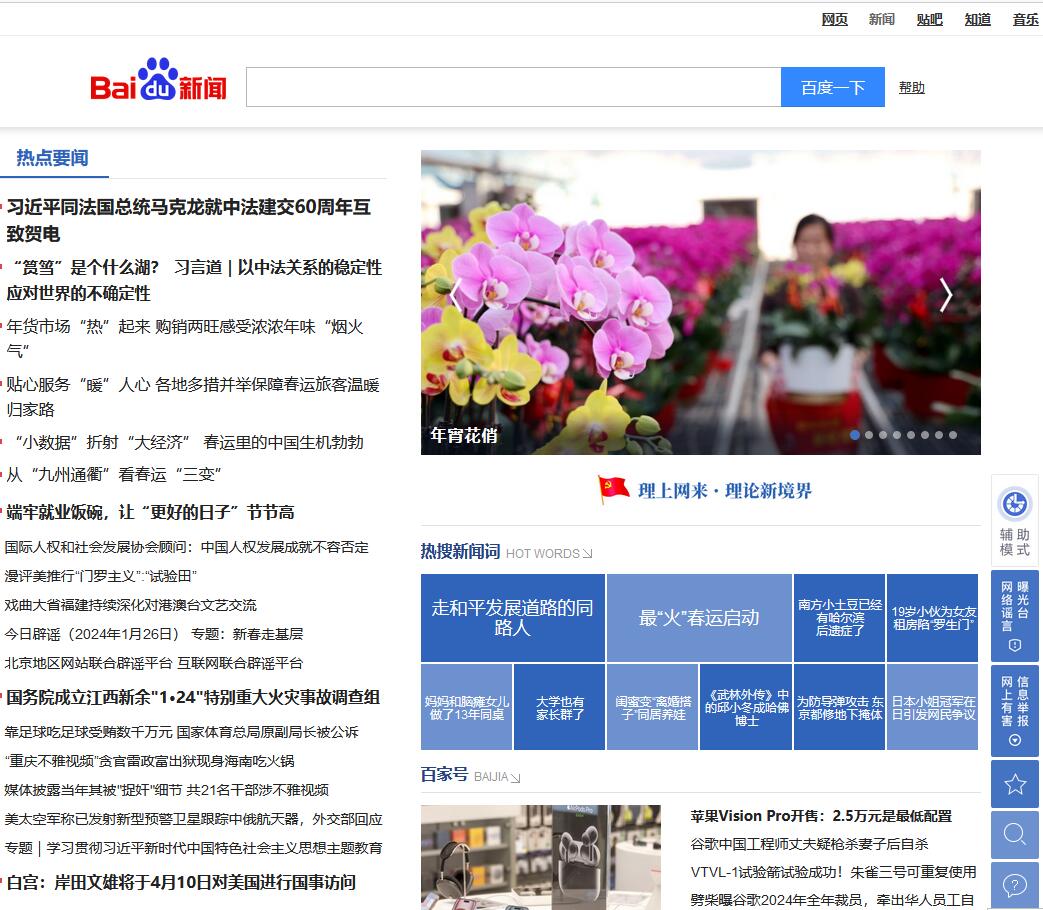1043x910 pixels.
Task: Select the second carousel pagination dot
Action: pyautogui.click(x=869, y=435)
